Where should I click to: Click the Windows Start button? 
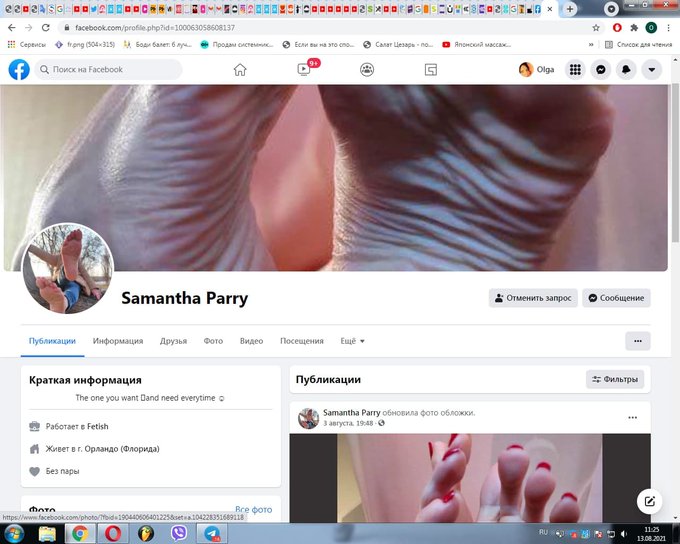pos(14,533)
